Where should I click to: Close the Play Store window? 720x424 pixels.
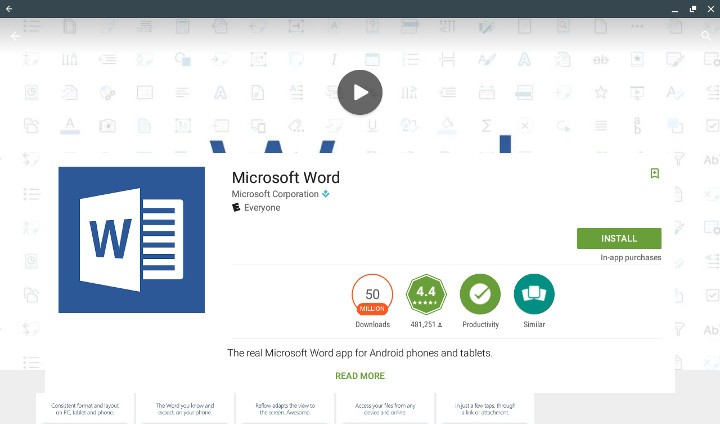(x=710, y=9)
